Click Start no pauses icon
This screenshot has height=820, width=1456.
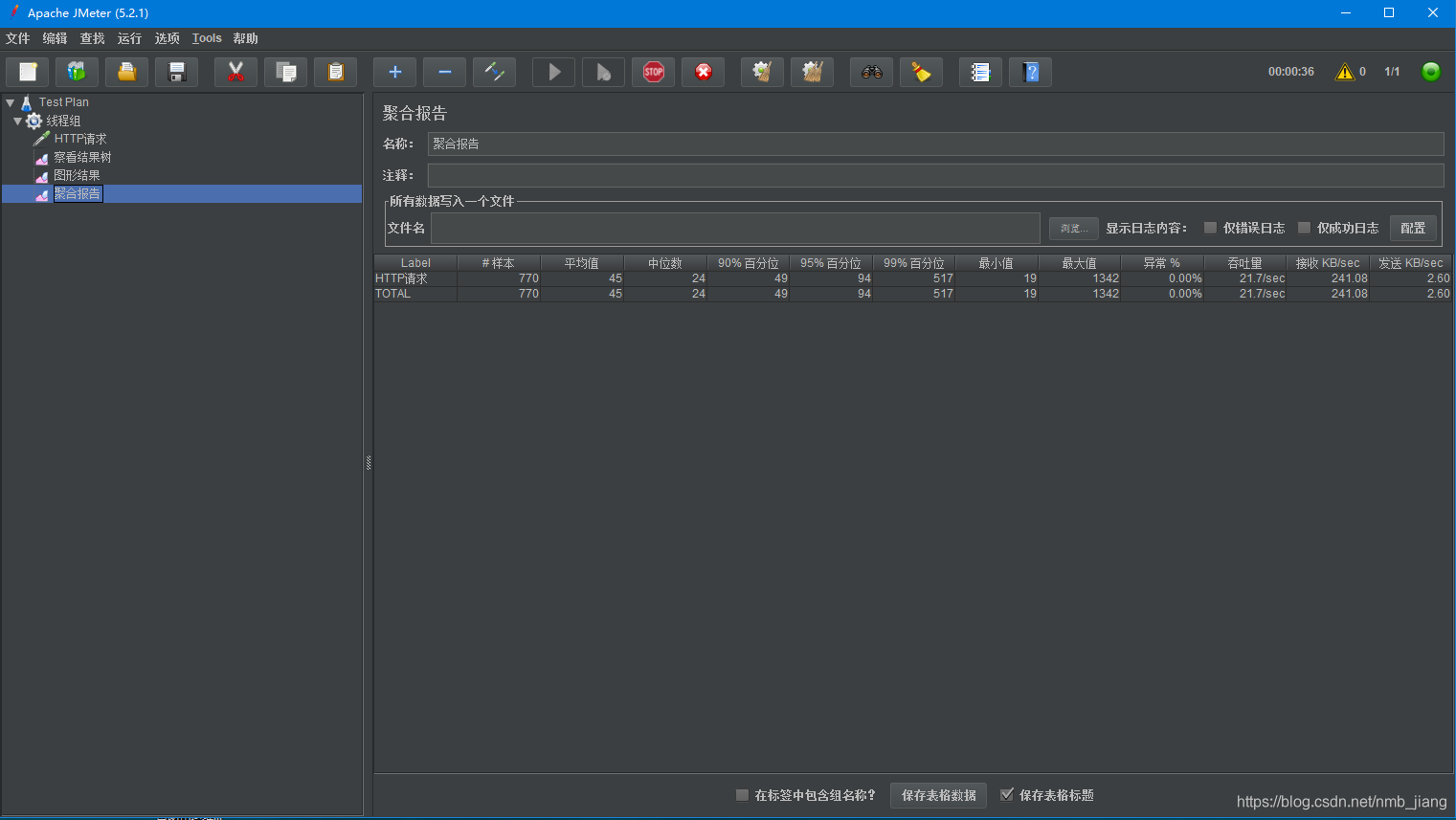pyautogui.click(x=603, y=72)
